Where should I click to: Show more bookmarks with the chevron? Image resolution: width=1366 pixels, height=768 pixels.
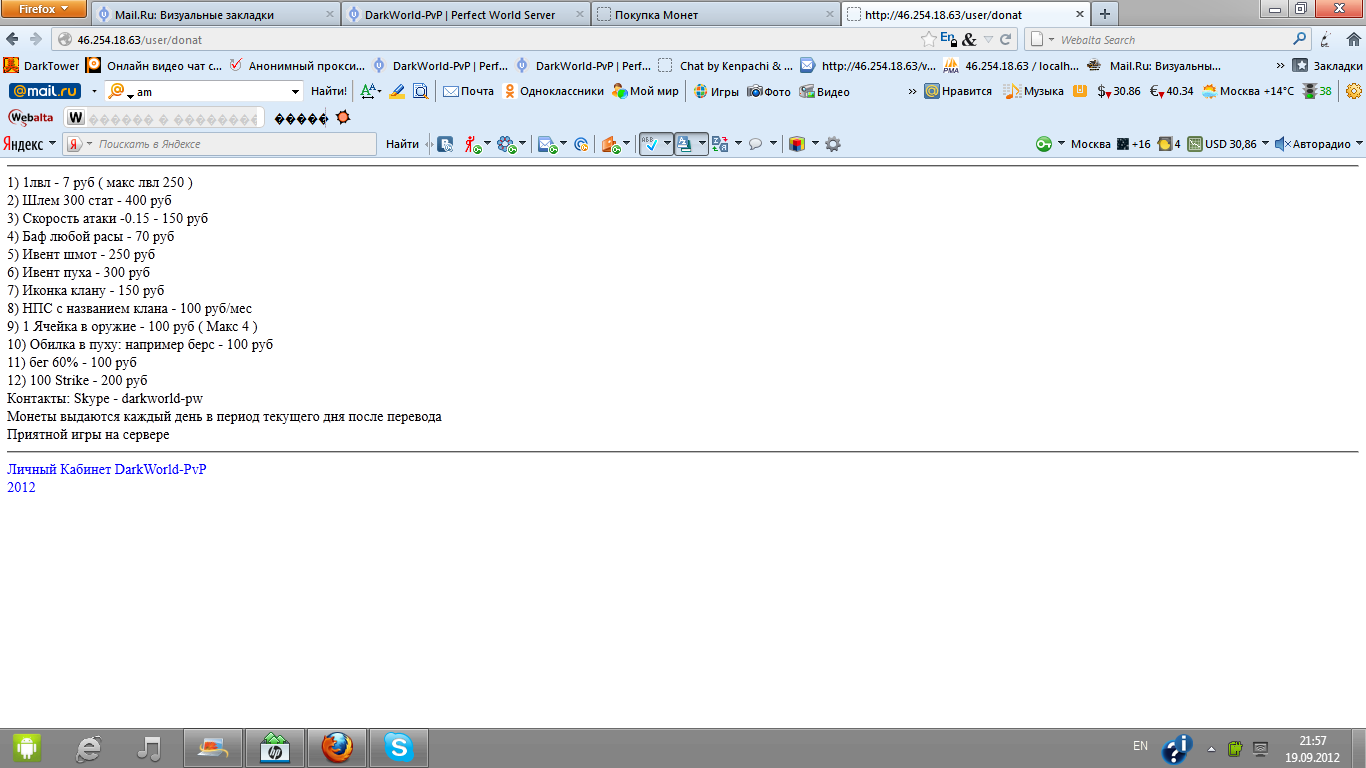coord(1281,65)
